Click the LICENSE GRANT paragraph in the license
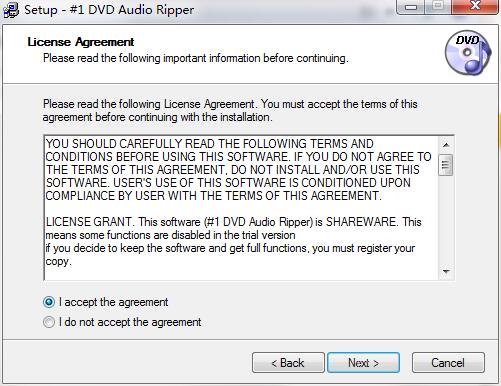Viewport: 501px width, 386px height. 233,242
